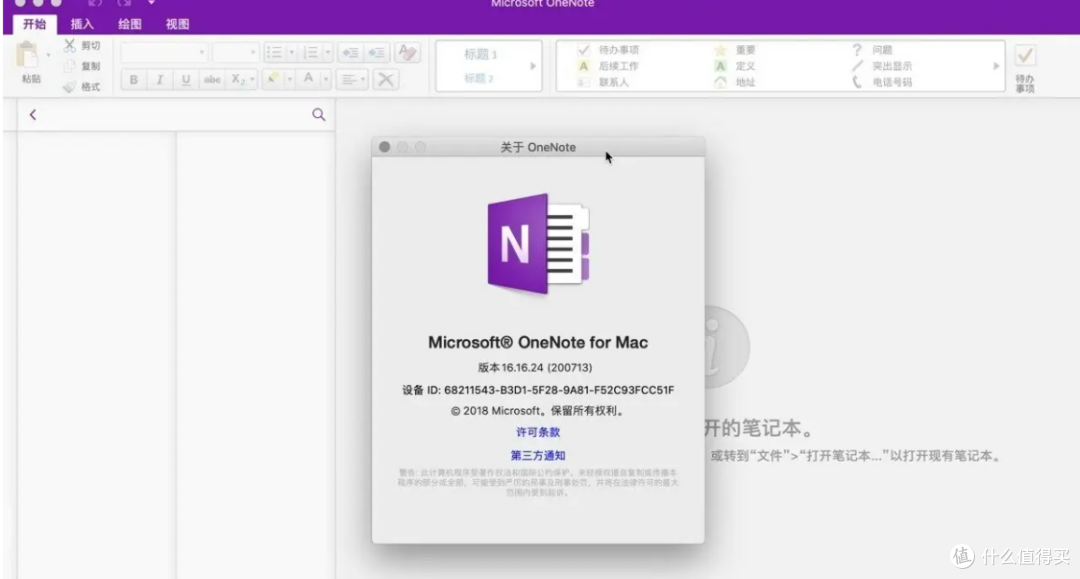Viewport: 1080px width, 579px height.
Task: Apply the text highlight color
Action: [273, 79]
